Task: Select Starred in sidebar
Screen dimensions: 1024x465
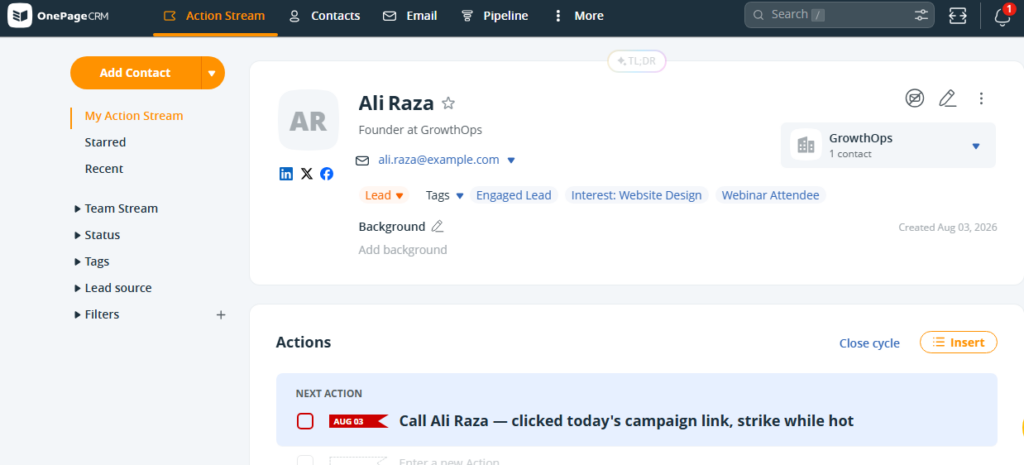Action: (105, 142)
